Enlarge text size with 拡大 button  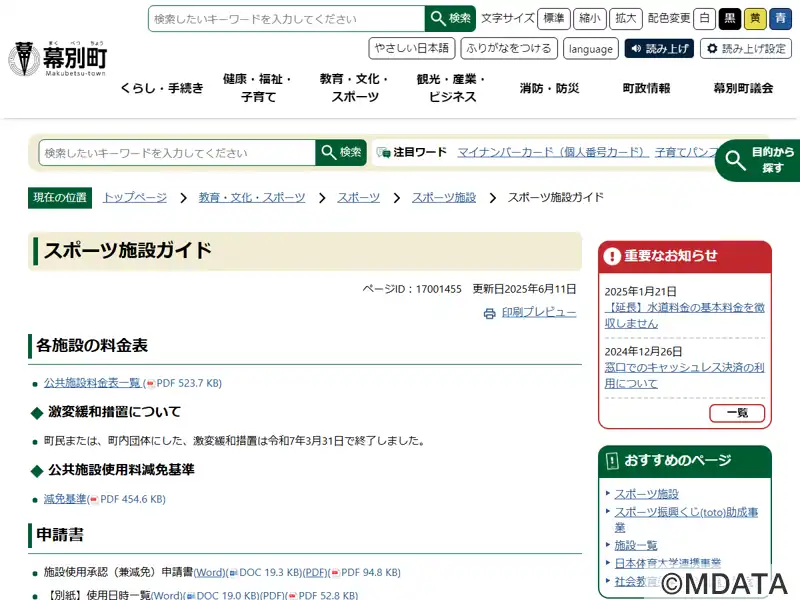tap(626, 18)
